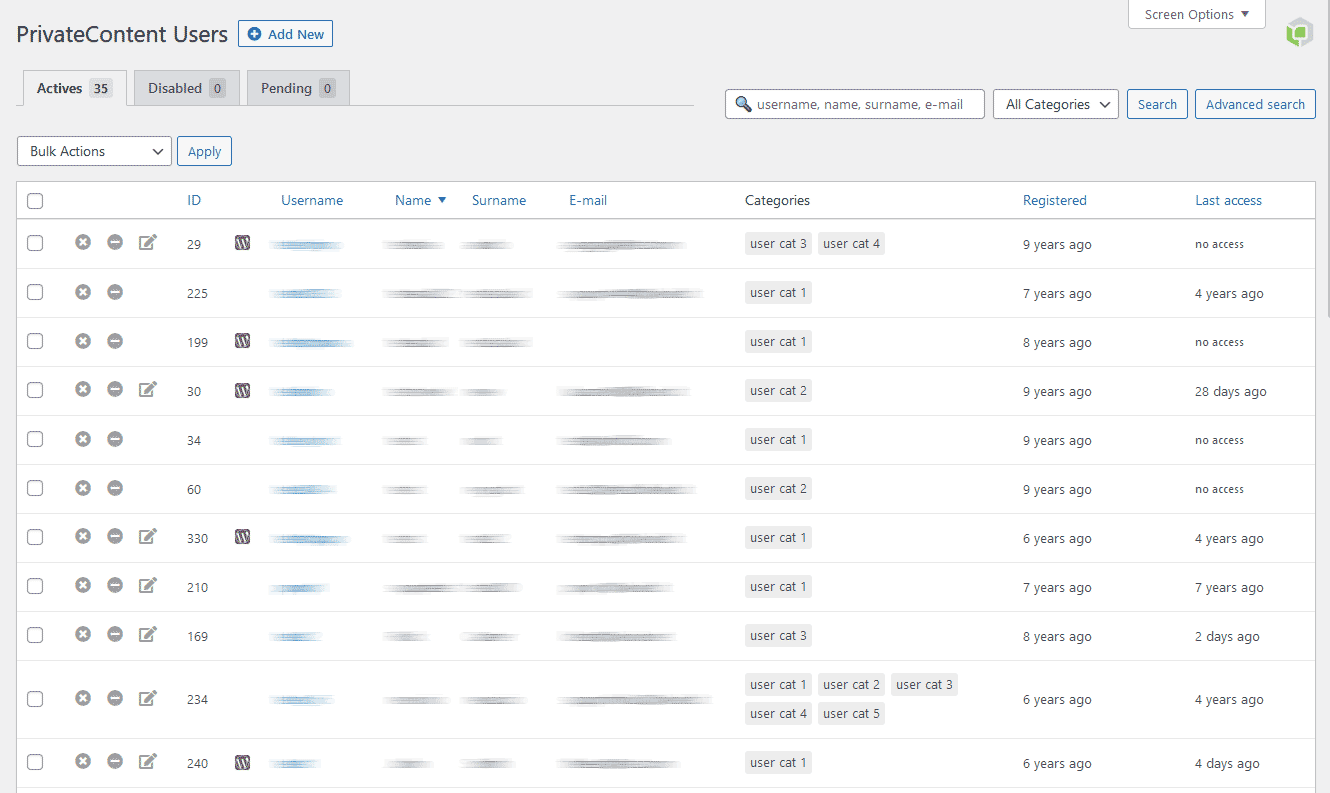Expand the Screen Options panel
The height and width of the screenshot is (793, 1330).
click(1196, 14)
